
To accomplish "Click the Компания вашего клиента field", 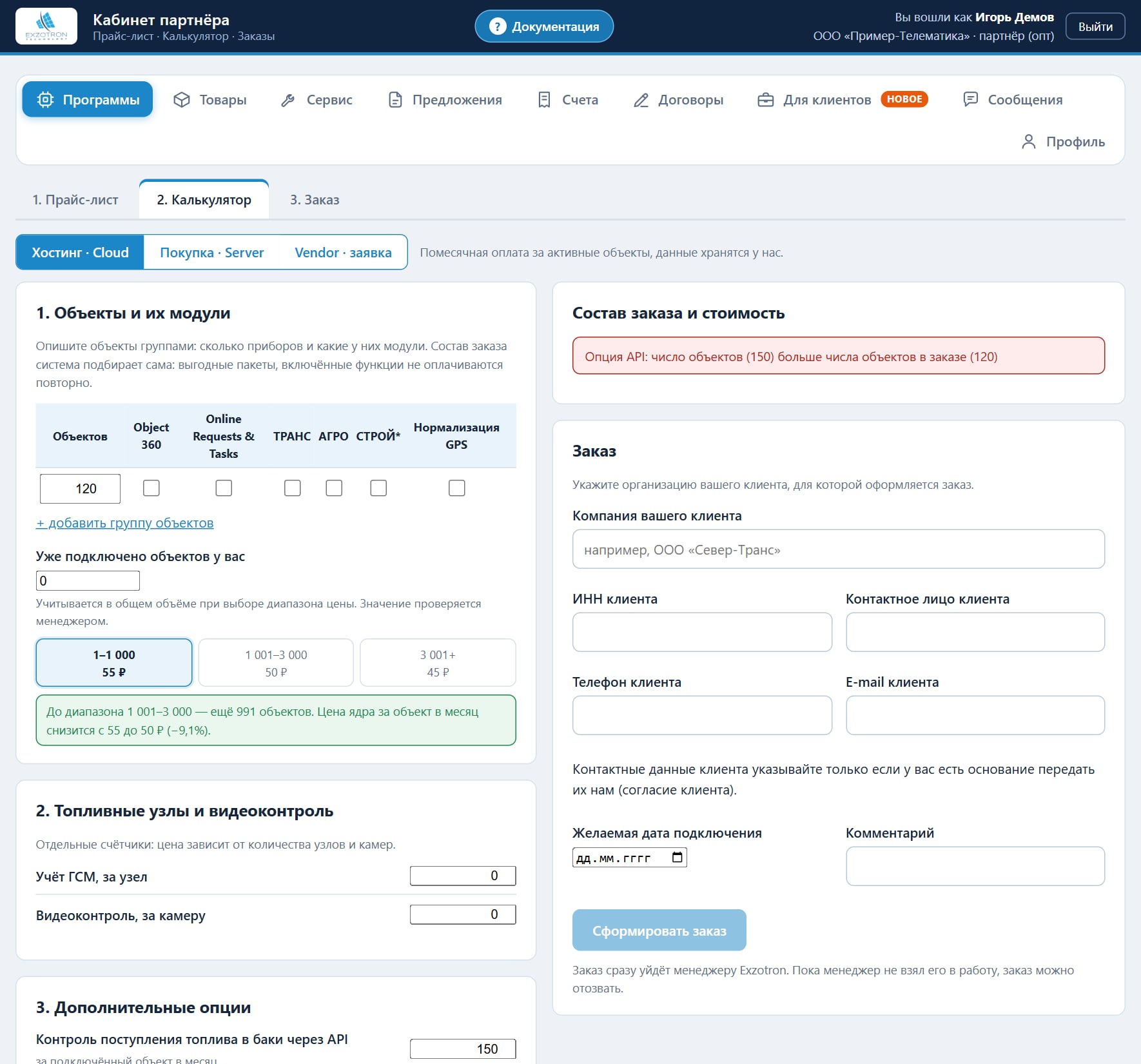I will pyautogui.click(x=839, y=549).
